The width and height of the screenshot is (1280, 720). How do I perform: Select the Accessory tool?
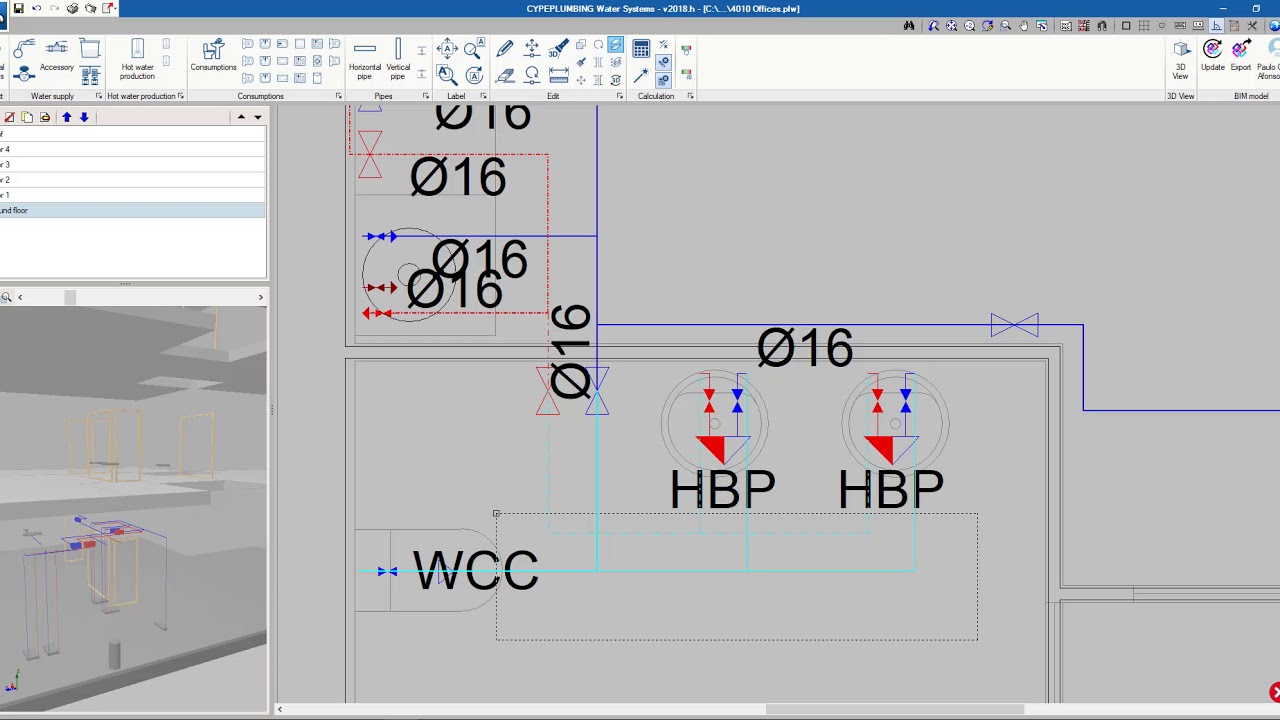coord(56,50)
